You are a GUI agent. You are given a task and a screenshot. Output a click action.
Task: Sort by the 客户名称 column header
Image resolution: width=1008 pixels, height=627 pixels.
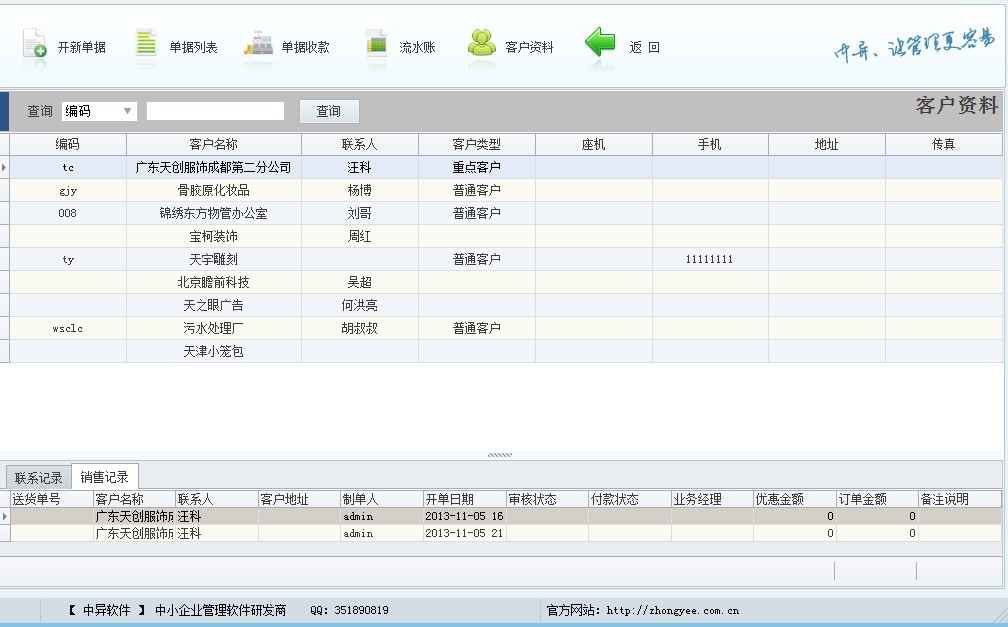215,144
